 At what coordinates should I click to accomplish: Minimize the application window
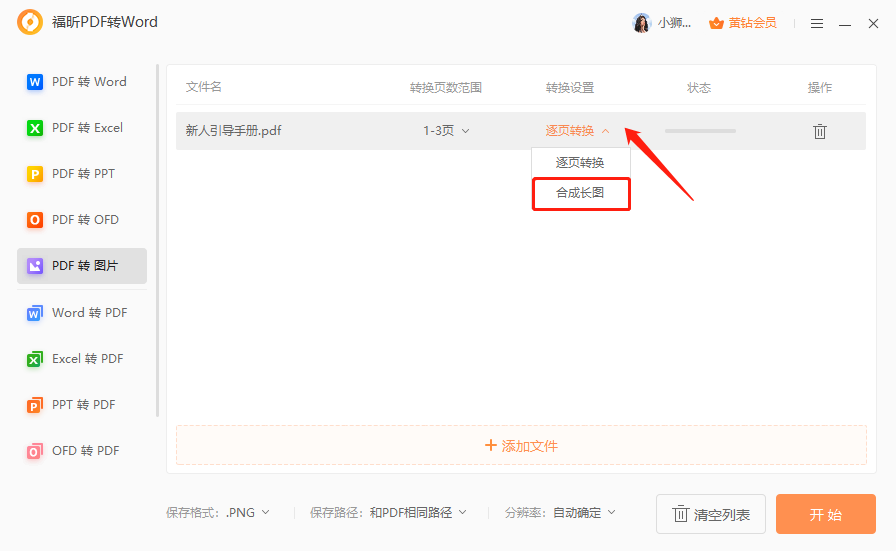(x=845, y=24)
